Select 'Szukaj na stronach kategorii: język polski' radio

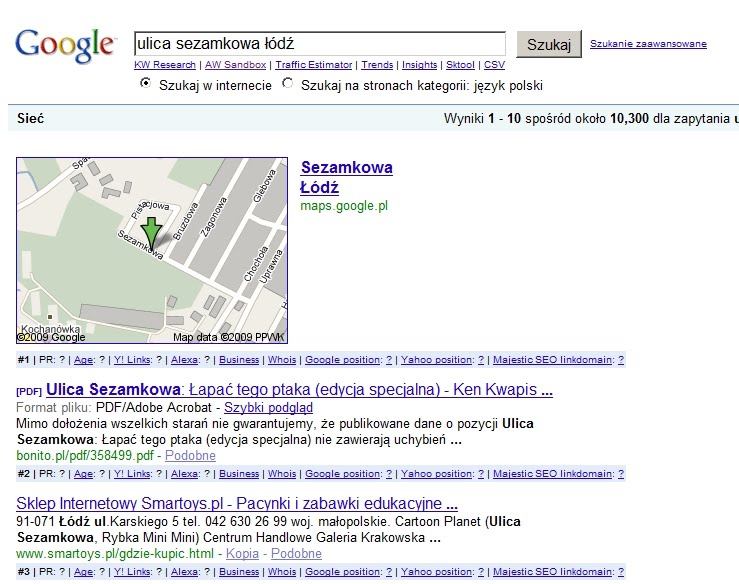pos(287,83)
